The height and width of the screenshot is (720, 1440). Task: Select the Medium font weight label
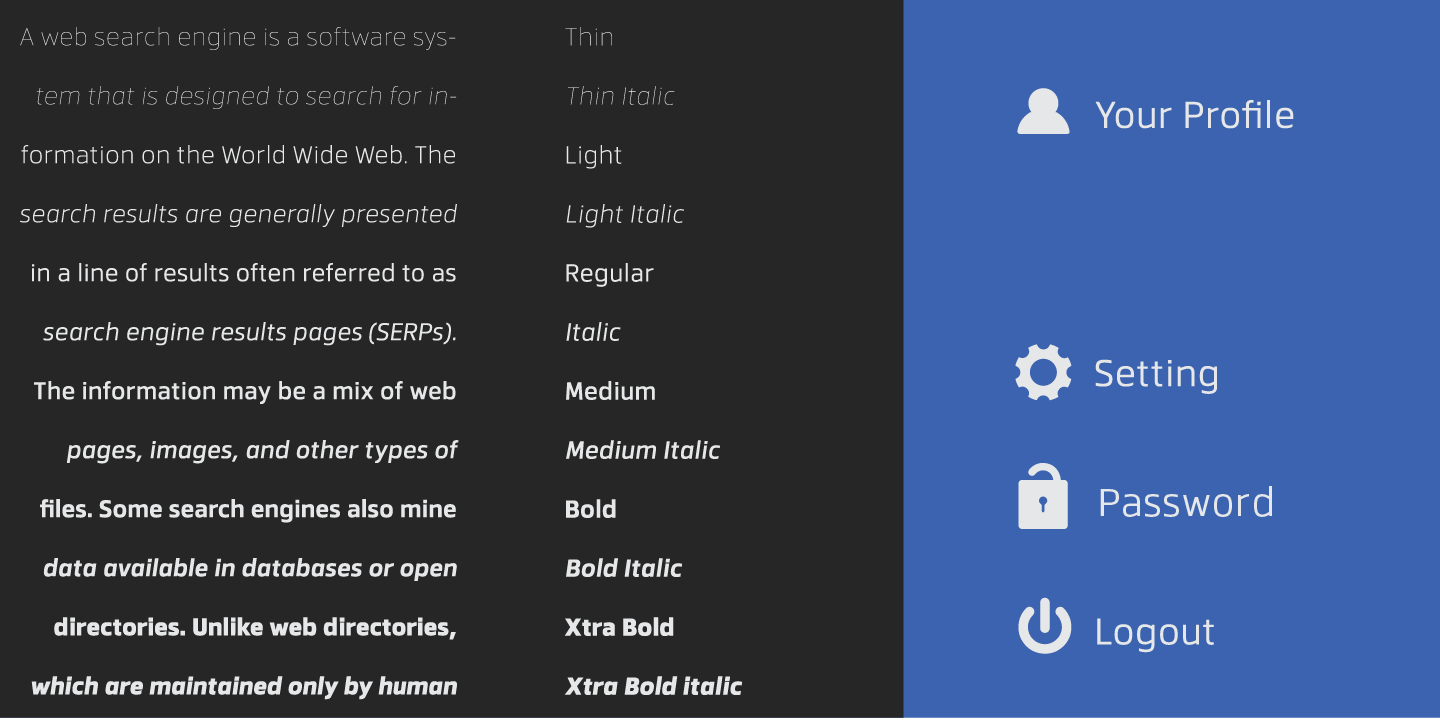[x=610, y=391]
